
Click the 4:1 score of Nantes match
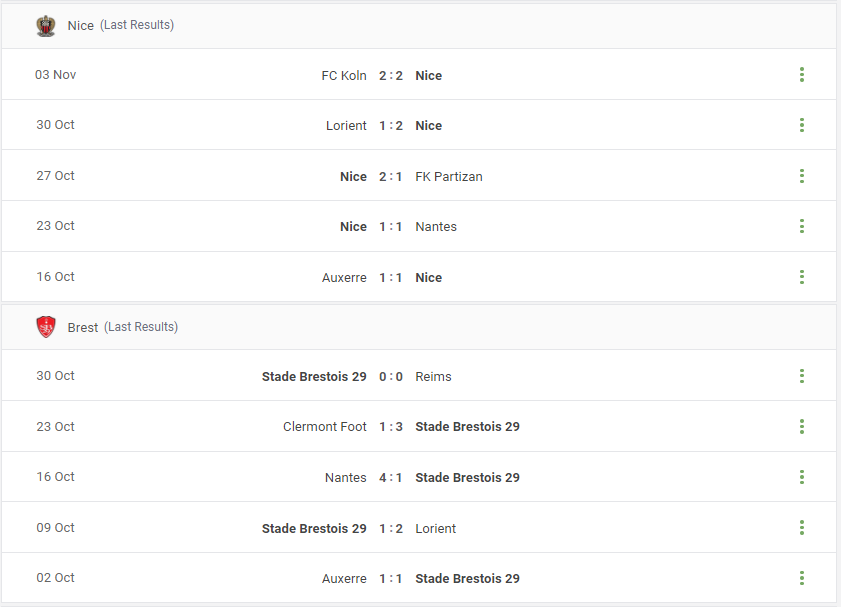click(390, 477)
